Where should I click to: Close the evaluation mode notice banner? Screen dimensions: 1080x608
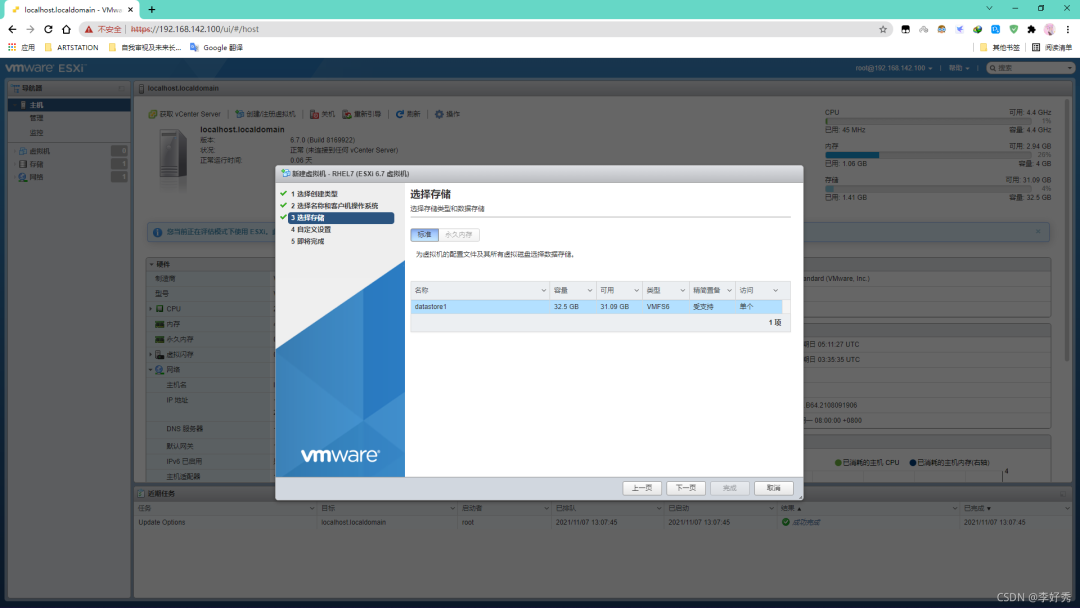[x=1038, y=231]
